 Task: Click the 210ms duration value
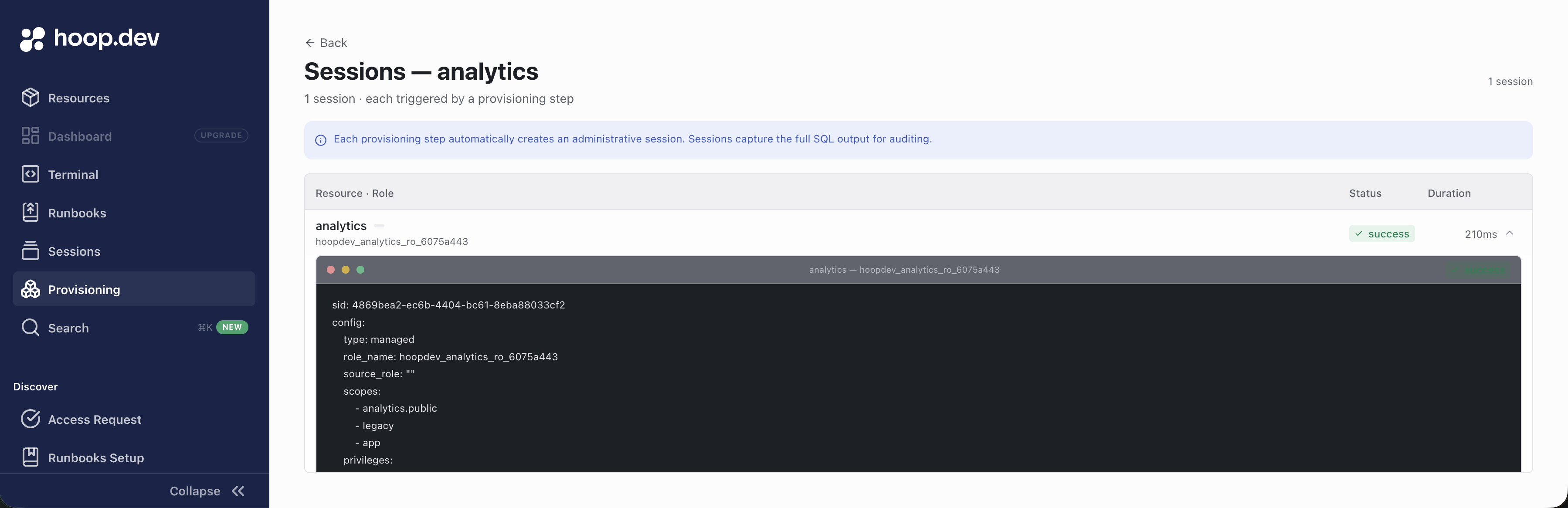pos(1480,234)
